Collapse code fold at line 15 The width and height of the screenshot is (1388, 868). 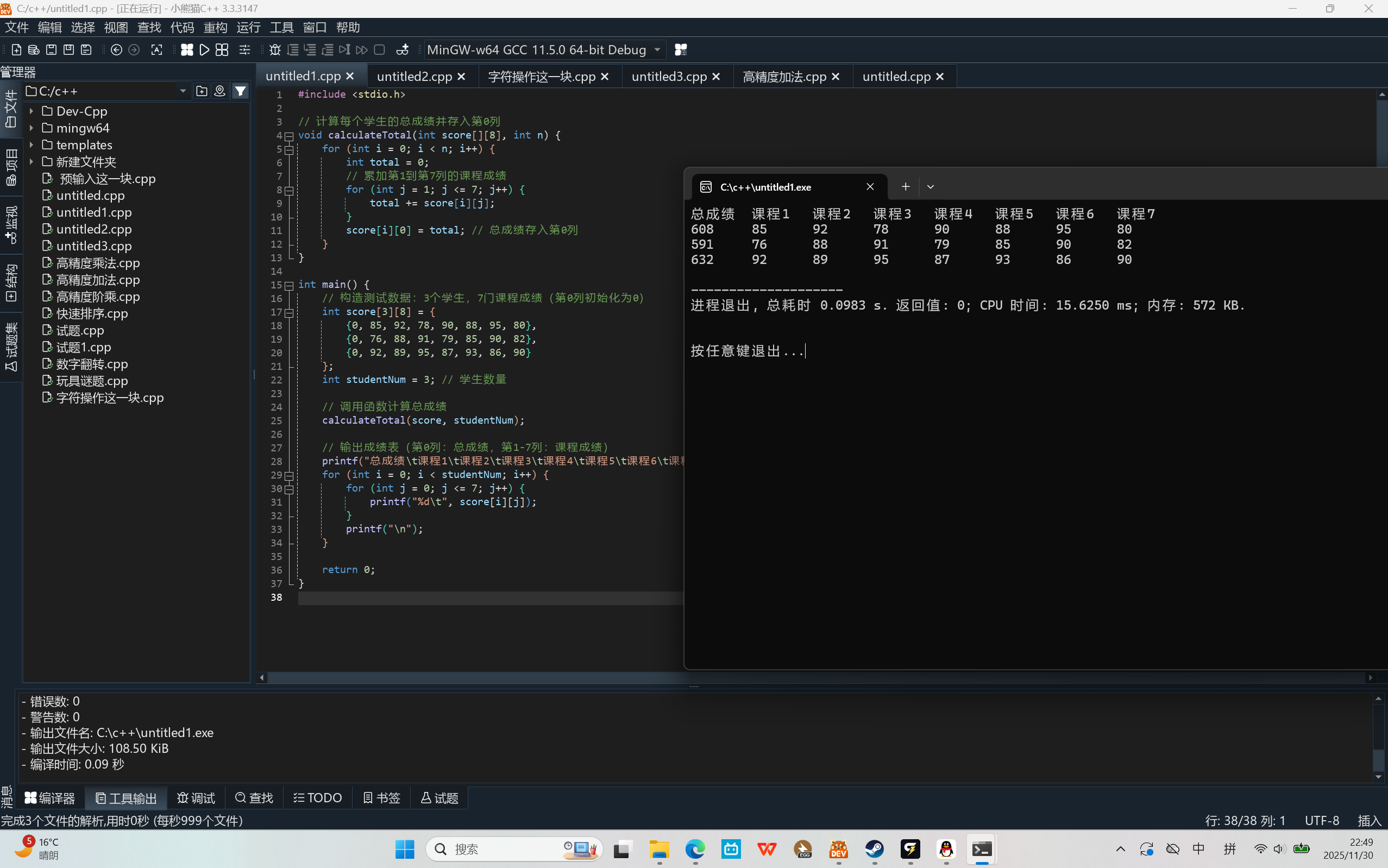(290, 285)
